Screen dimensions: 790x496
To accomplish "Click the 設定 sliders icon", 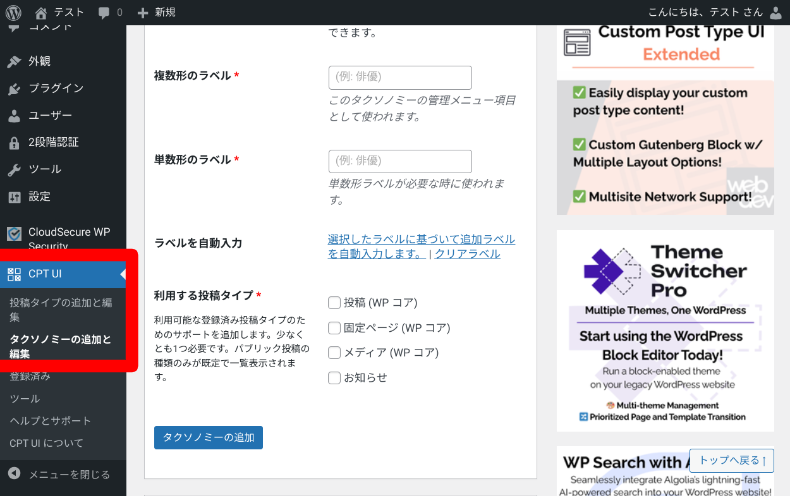I will 14,197.
